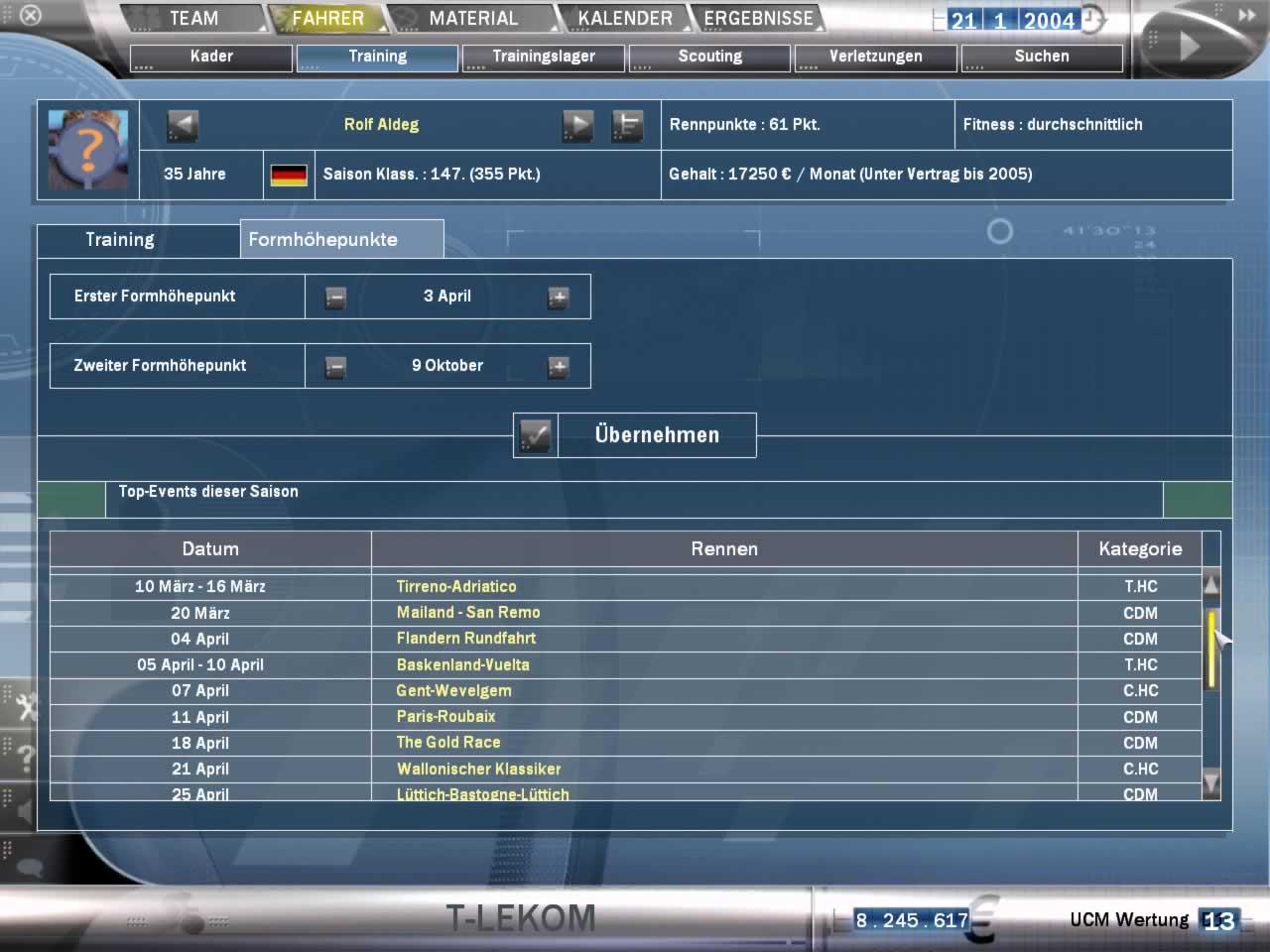Viewport: 1270px width, 952px height.
Task: Click the 'Saison Klass. : 147.' ranking text
Action: tap(432, 175)
